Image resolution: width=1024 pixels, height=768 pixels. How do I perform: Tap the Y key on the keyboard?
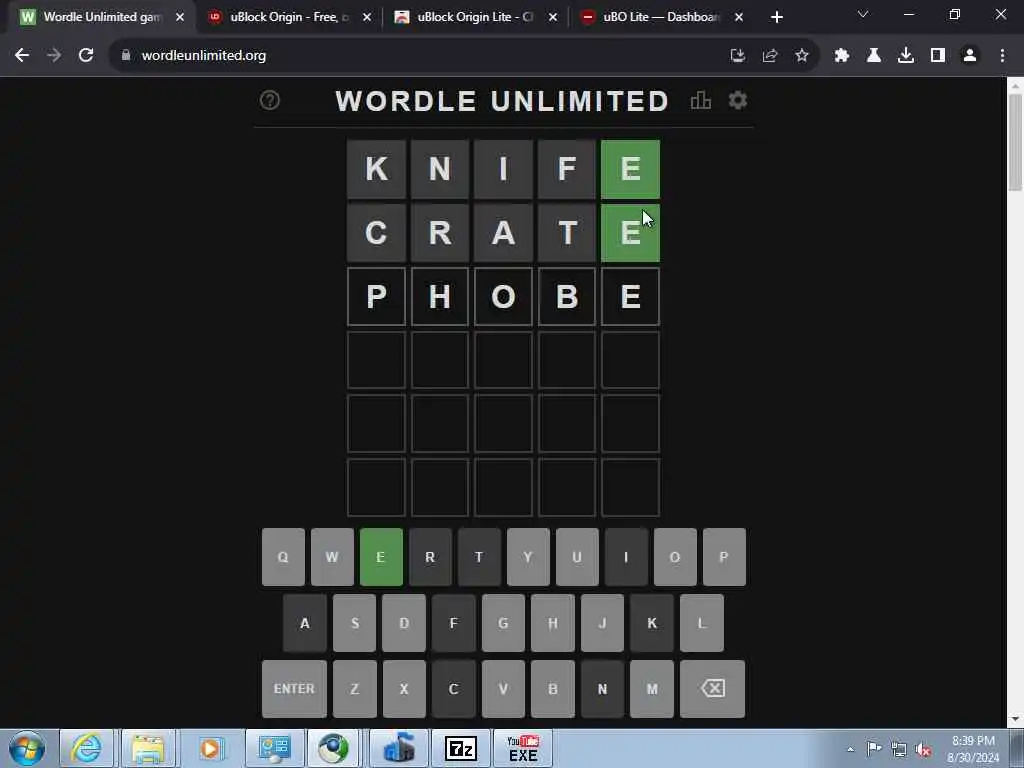click(x=528, y=557)
